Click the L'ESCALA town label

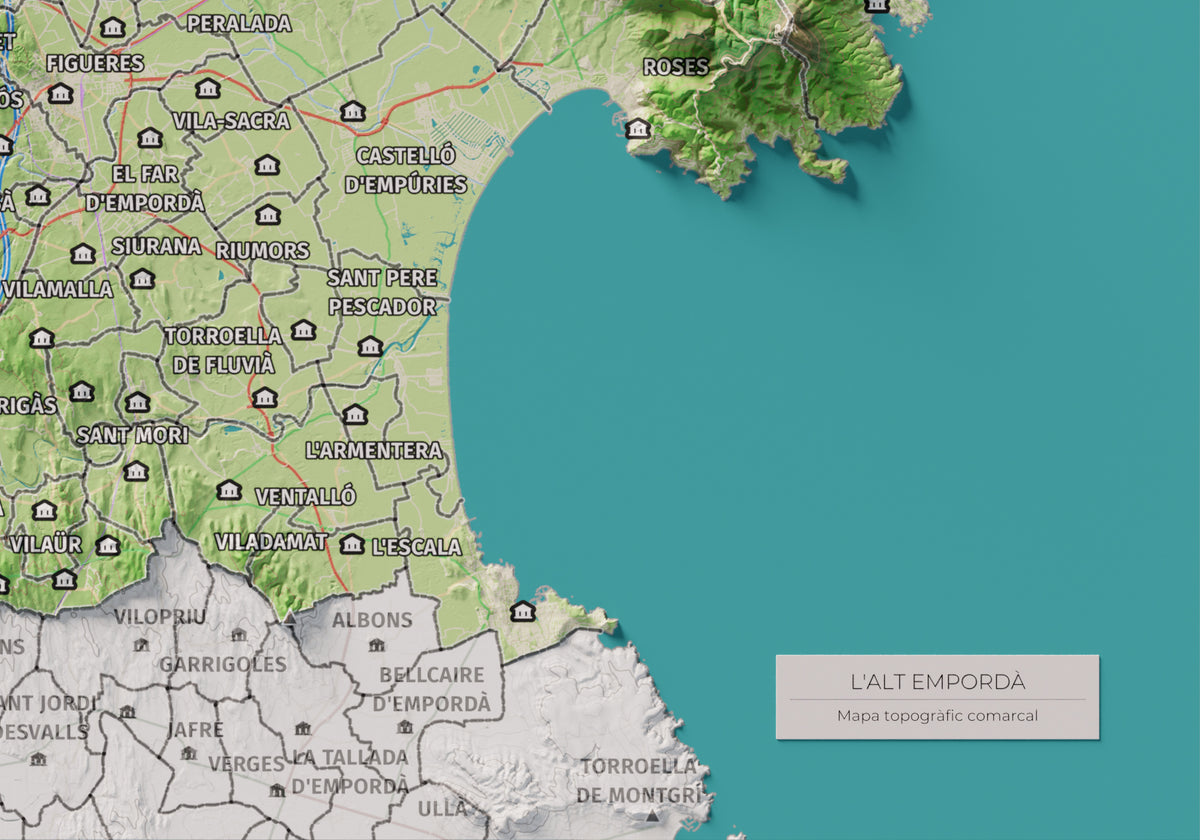[x=416, y=547]
